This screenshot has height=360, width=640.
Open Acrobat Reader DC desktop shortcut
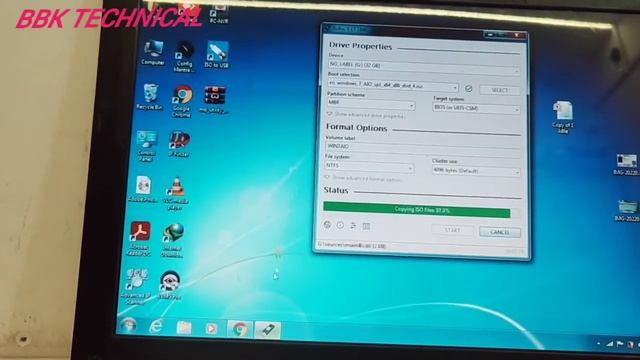coord(140,238)
